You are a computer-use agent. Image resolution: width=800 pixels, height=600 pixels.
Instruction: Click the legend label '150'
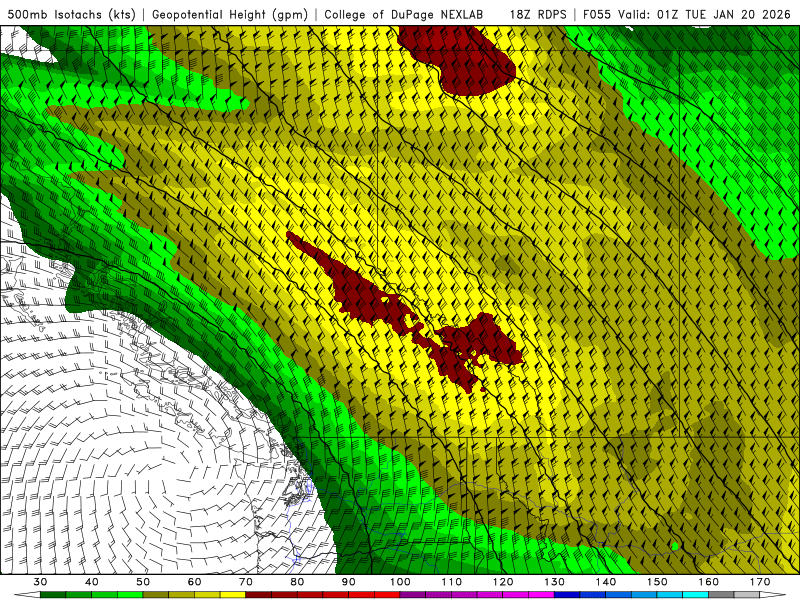(657, 582)
